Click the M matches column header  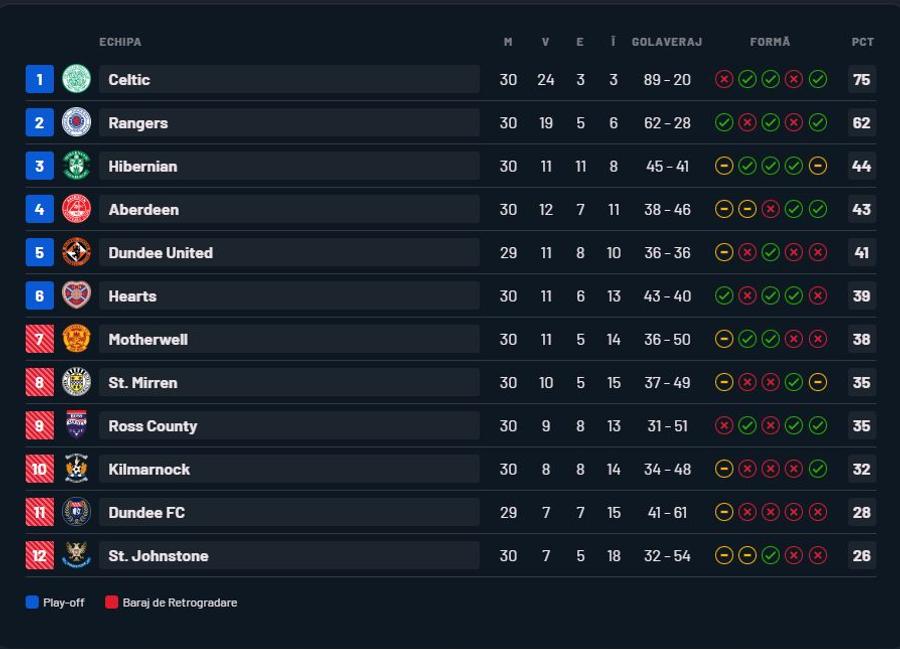[x=508, y=42]
